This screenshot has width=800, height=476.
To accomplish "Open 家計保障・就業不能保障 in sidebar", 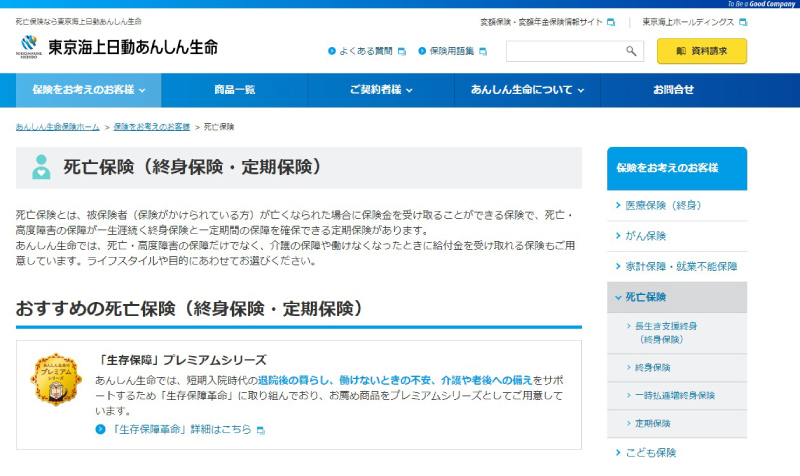I will pyautogui.click(x=677, y=266).
